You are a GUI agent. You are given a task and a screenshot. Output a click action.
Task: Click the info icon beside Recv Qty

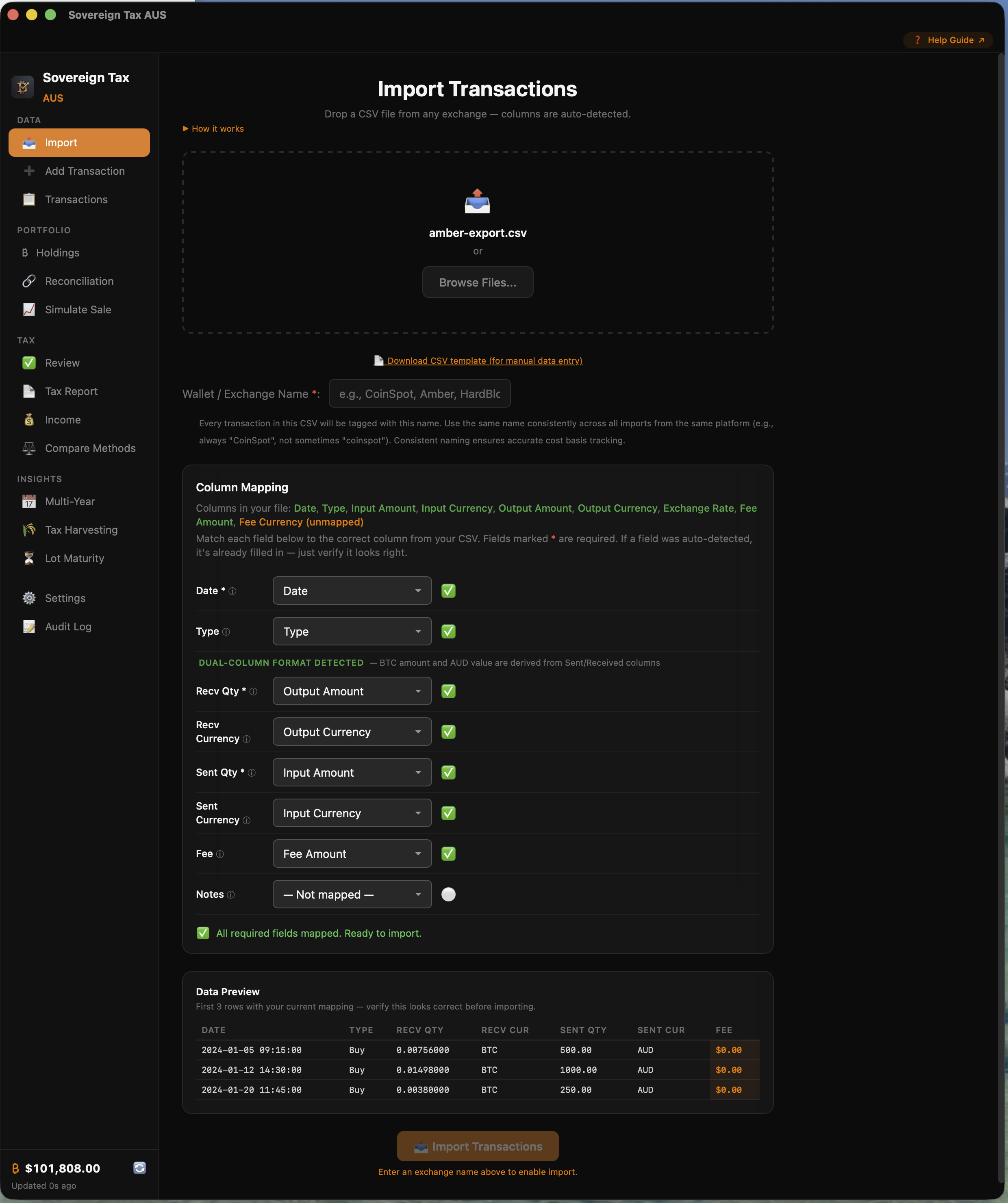point(253,691)
